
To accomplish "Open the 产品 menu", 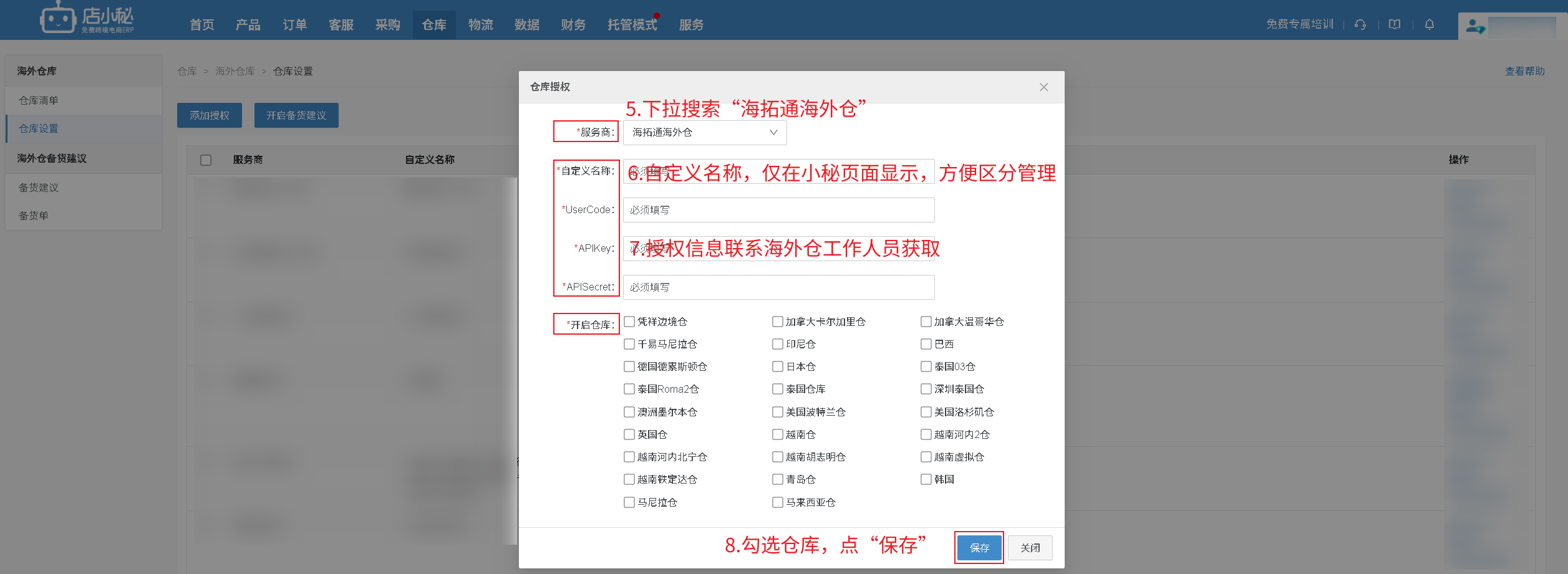I will (x=248, y=25).
